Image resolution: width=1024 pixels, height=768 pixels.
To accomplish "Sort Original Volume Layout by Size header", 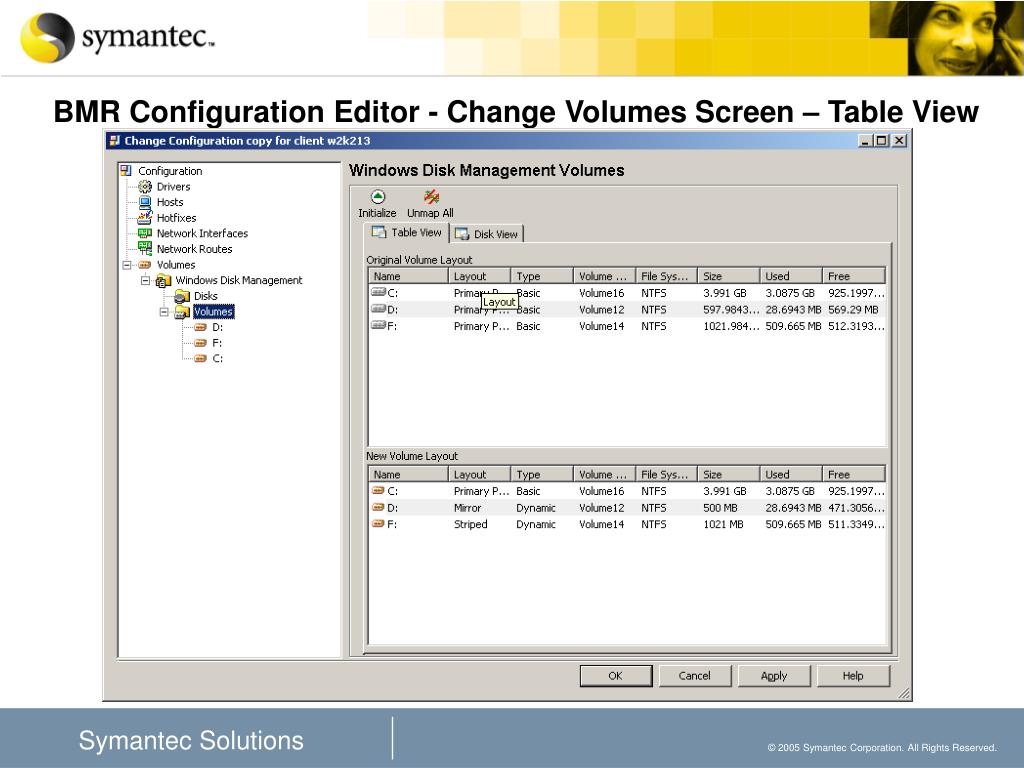I will 728,276.
